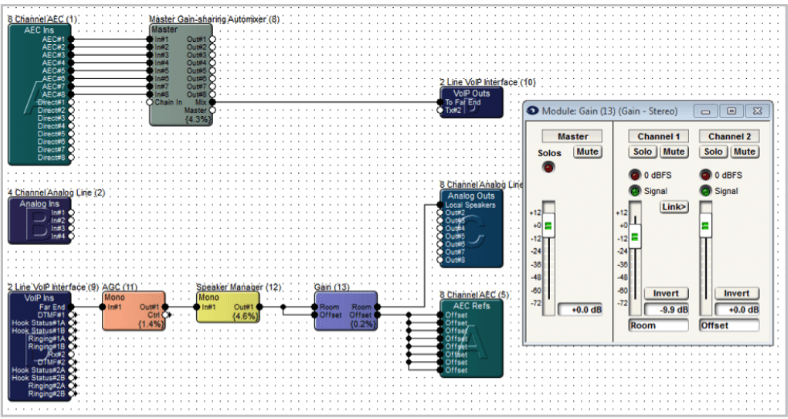The width and height of the screenshot is (788, 419).
Task: Click the Link> button
Action: coord(674,207)
